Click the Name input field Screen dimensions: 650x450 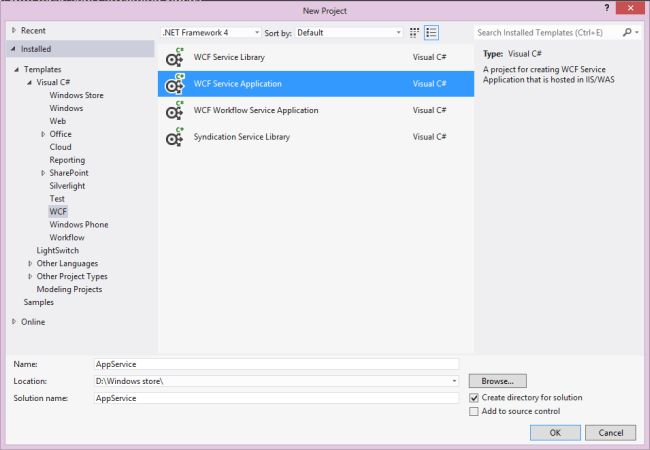click(x=276, y=364)
